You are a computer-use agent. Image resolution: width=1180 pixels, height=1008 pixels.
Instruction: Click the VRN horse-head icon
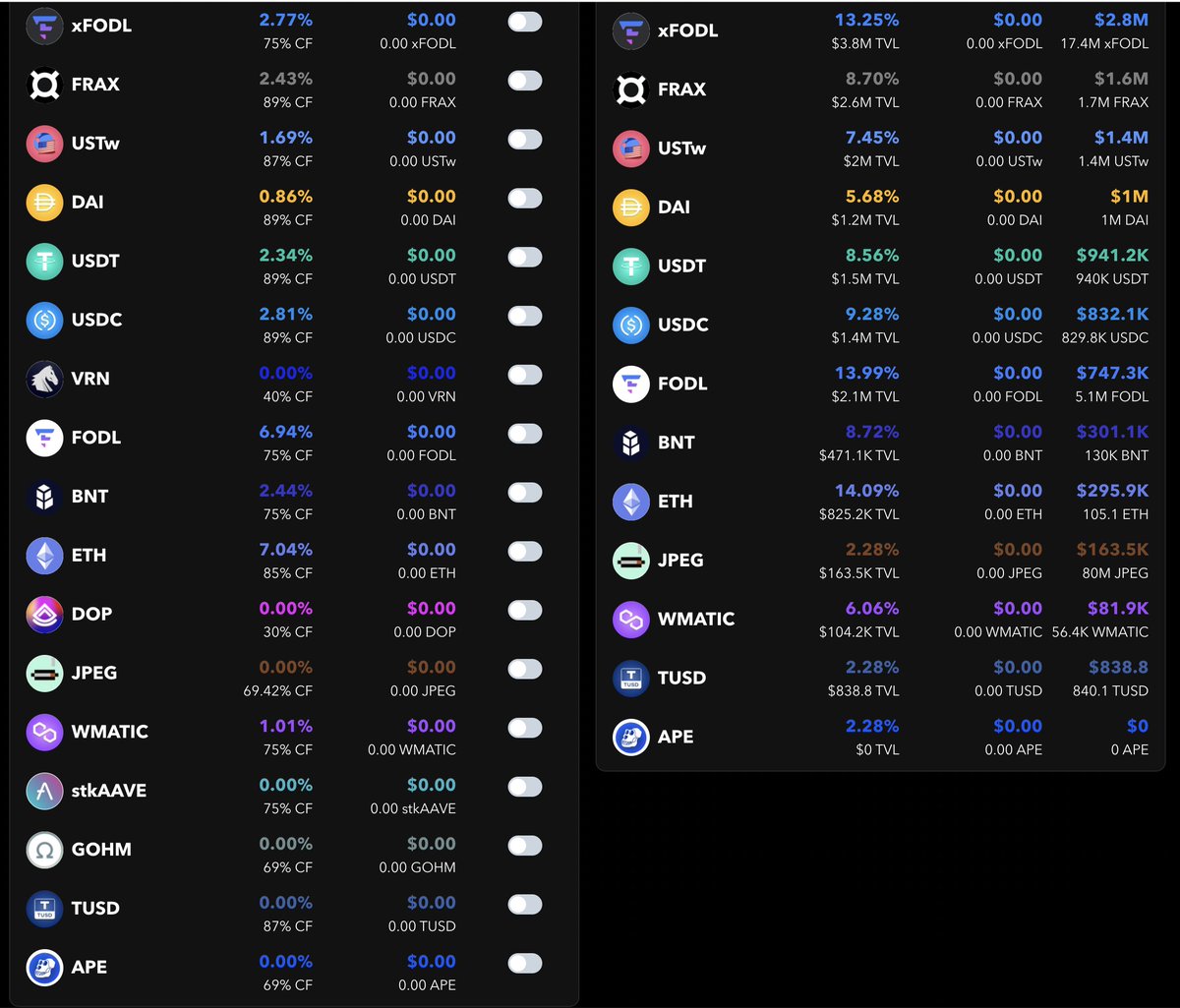click(44, 379)
